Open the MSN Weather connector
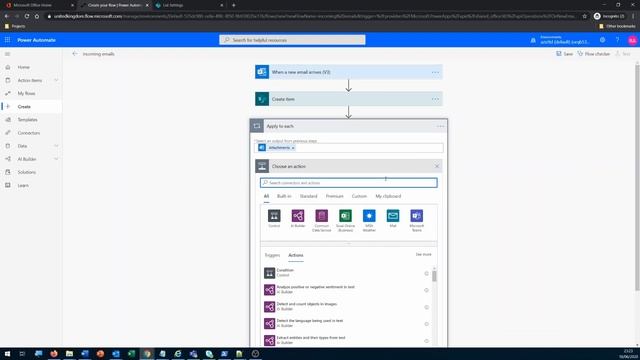The width and height of the screenshot is (640, 360). (x=369, y=216)
